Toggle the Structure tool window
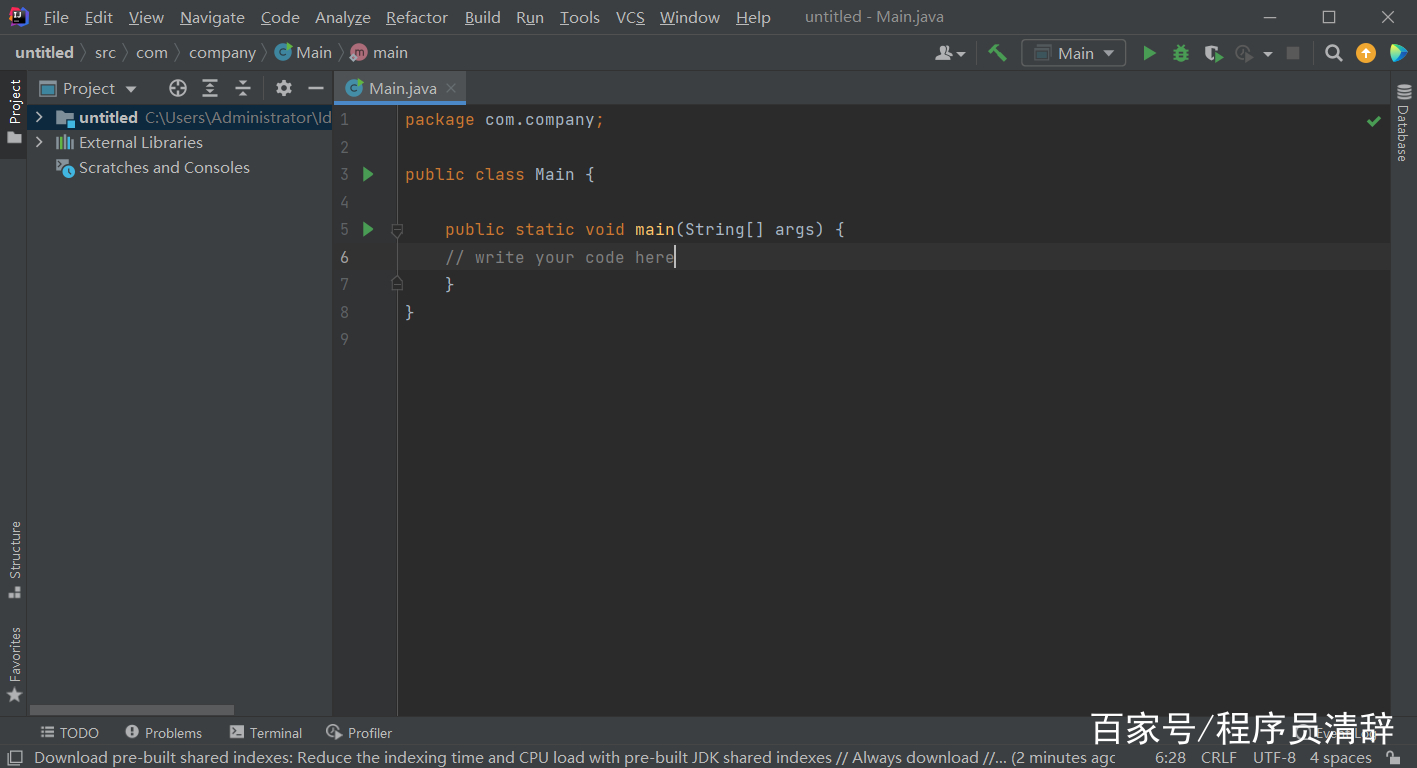This screenshot has height=768, width=1417. (x=14, y=558)
